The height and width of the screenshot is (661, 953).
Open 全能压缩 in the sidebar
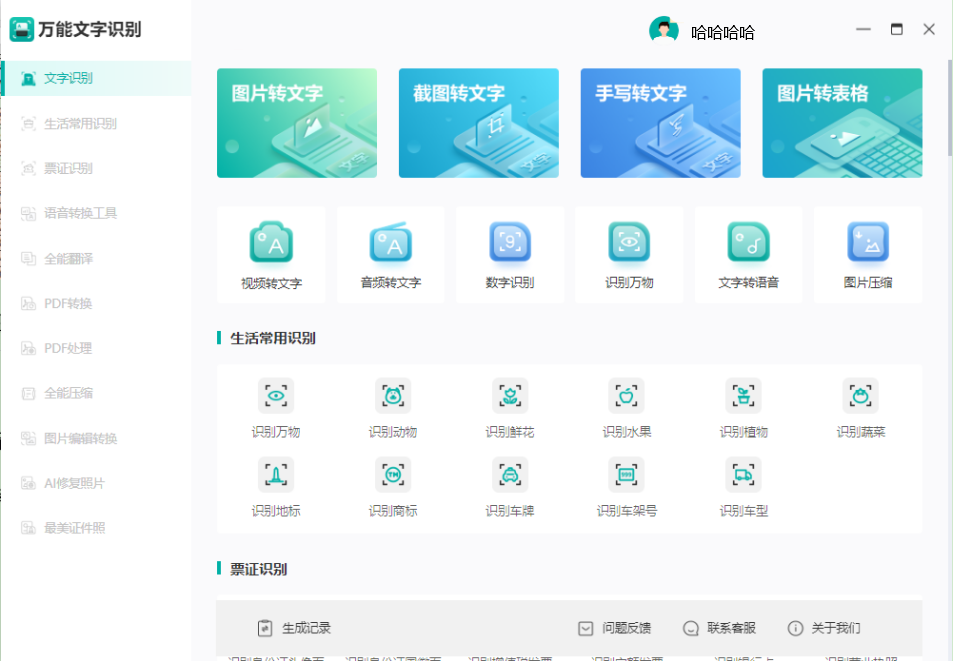(96, 393)
